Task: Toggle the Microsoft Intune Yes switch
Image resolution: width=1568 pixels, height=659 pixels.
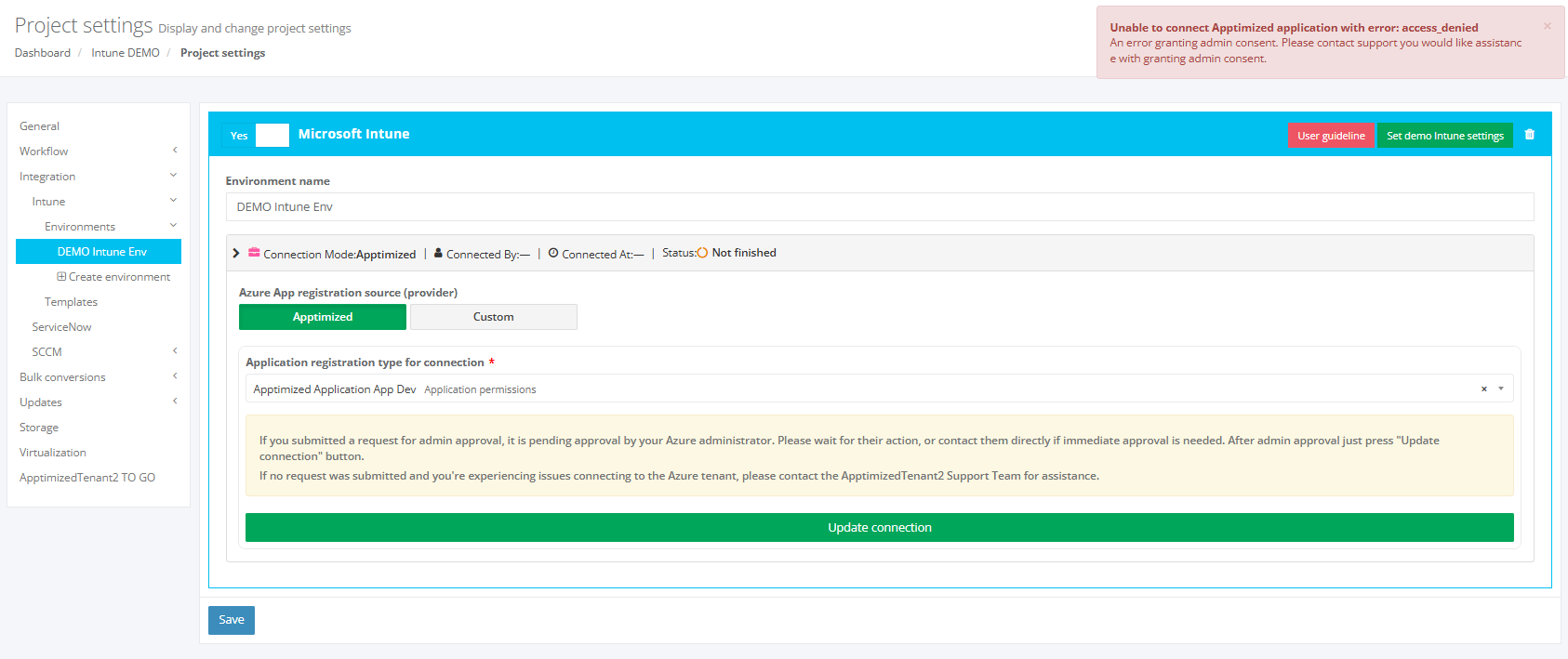Action: 256,136
